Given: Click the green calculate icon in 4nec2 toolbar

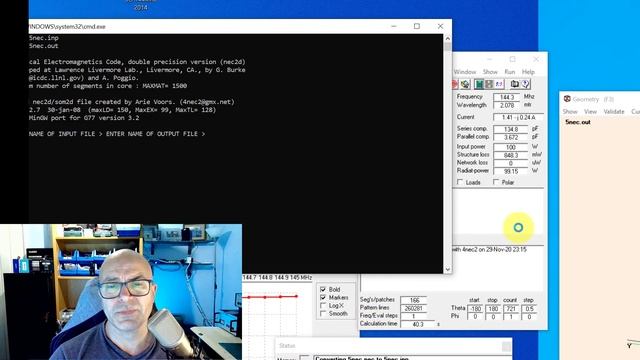Looking at the screenshot, I should (479, 84).
